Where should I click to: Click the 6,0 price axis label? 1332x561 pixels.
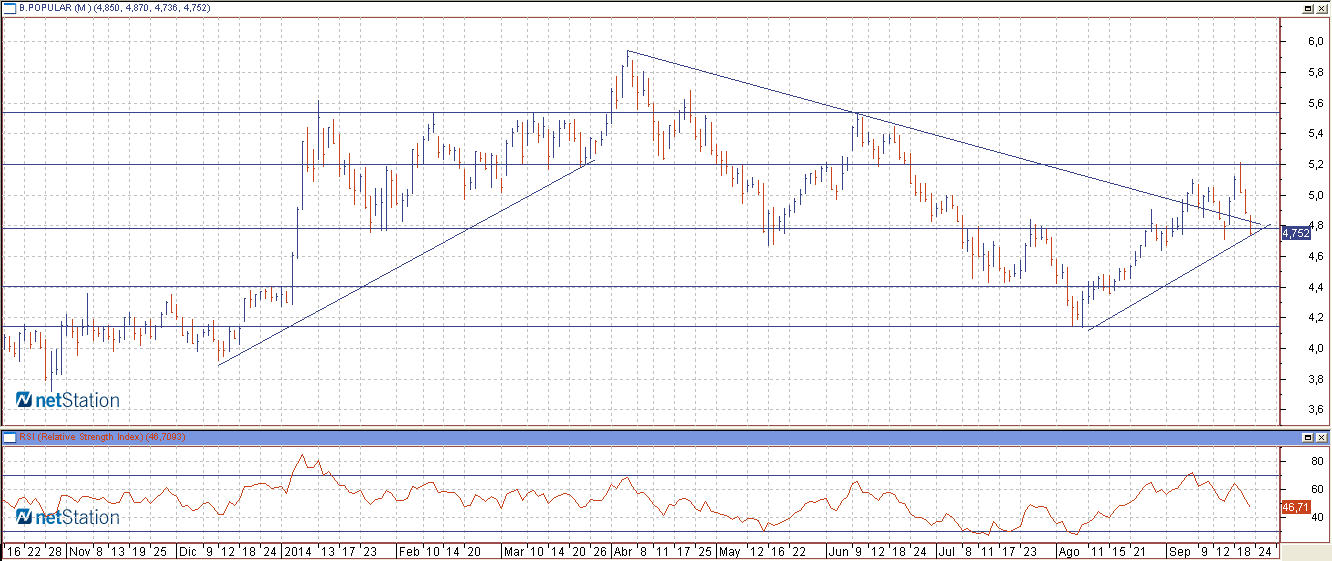click(x=1316, y=42)
